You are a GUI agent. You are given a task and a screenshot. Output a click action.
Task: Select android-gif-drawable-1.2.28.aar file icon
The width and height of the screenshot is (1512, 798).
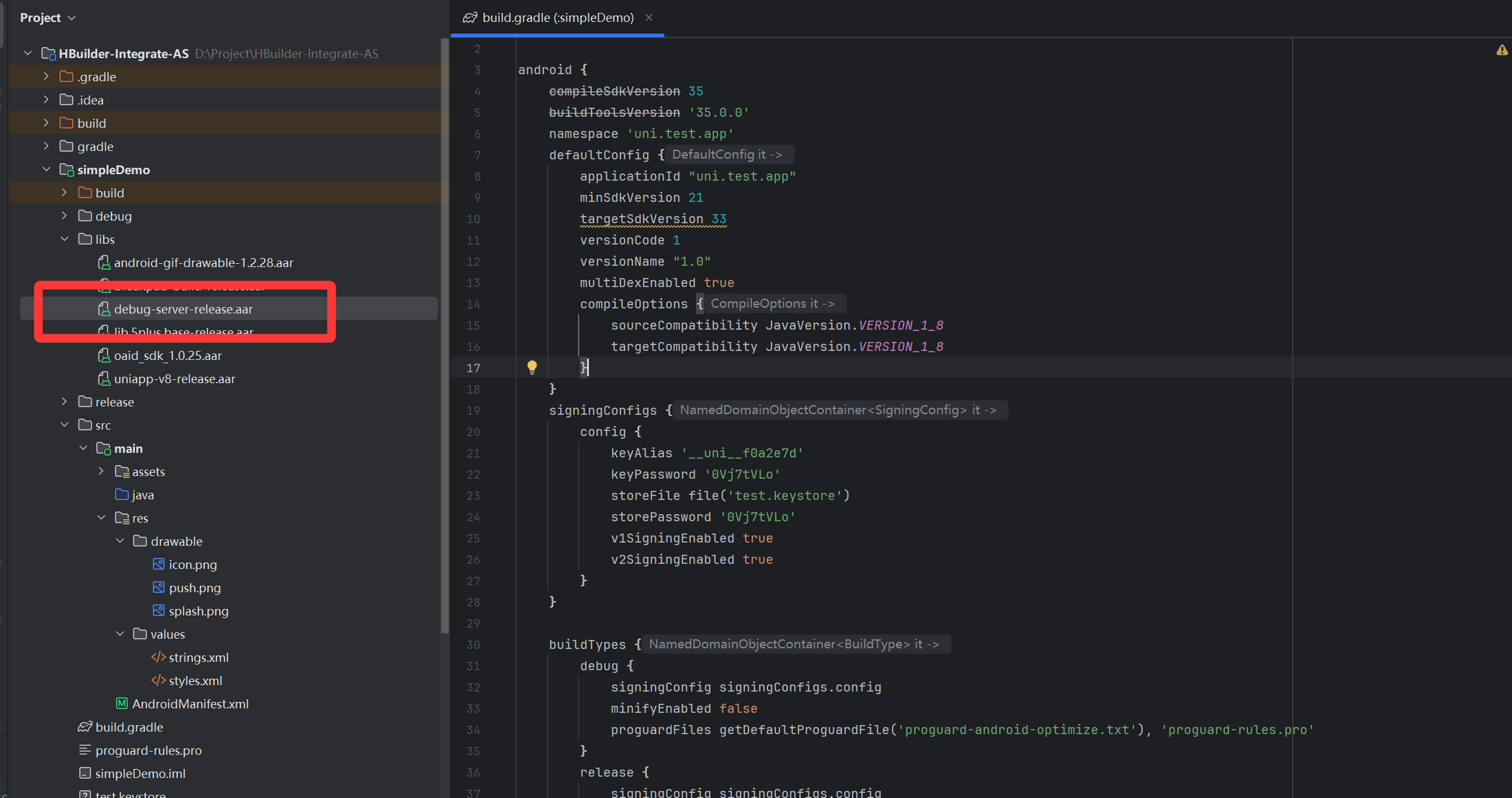[104, 263]
